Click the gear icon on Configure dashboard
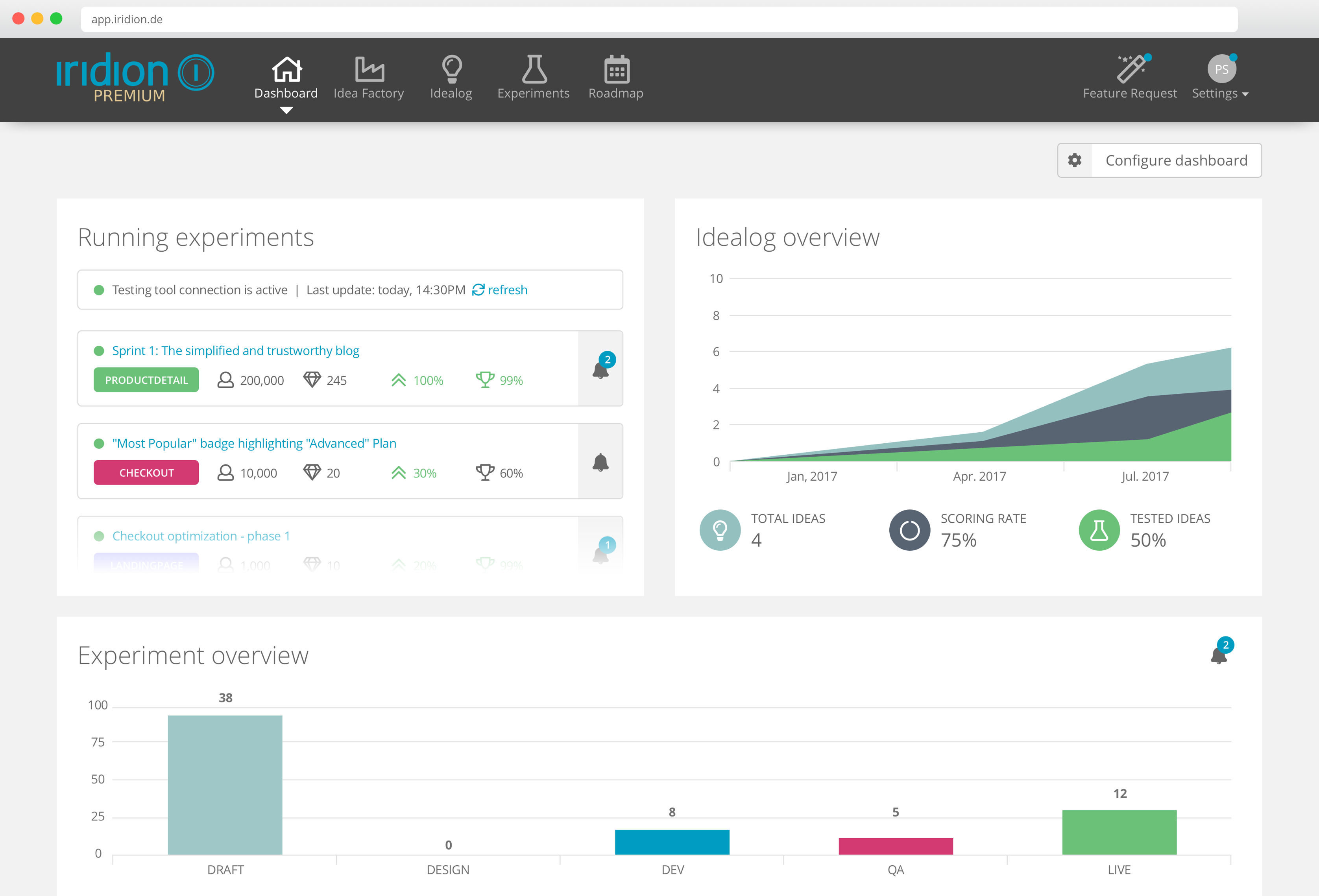 [x=1074, y=160]
